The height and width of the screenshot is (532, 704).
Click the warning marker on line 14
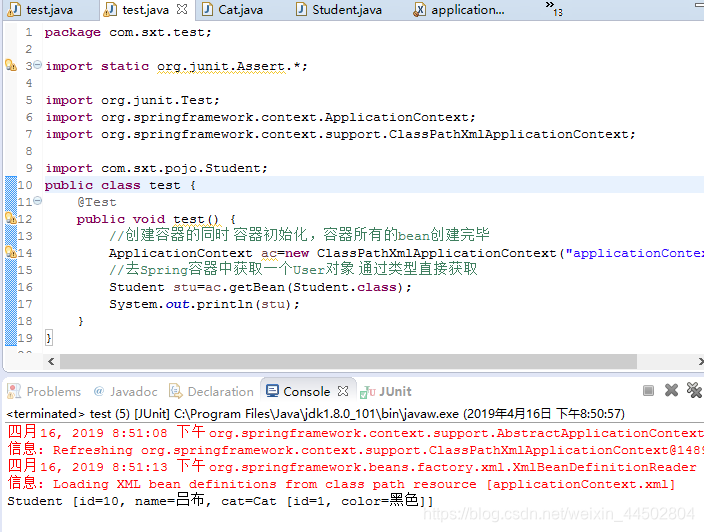pyautogui.click(x=11, y=252)
